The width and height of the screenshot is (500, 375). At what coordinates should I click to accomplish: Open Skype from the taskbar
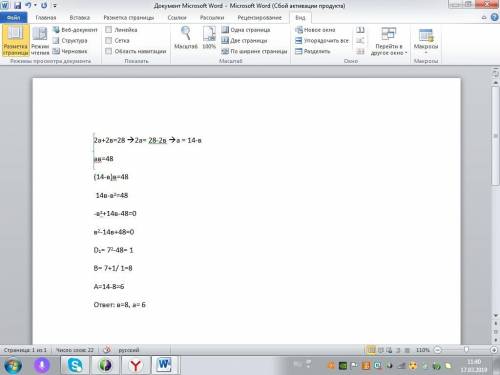click(x=75, y=365)
